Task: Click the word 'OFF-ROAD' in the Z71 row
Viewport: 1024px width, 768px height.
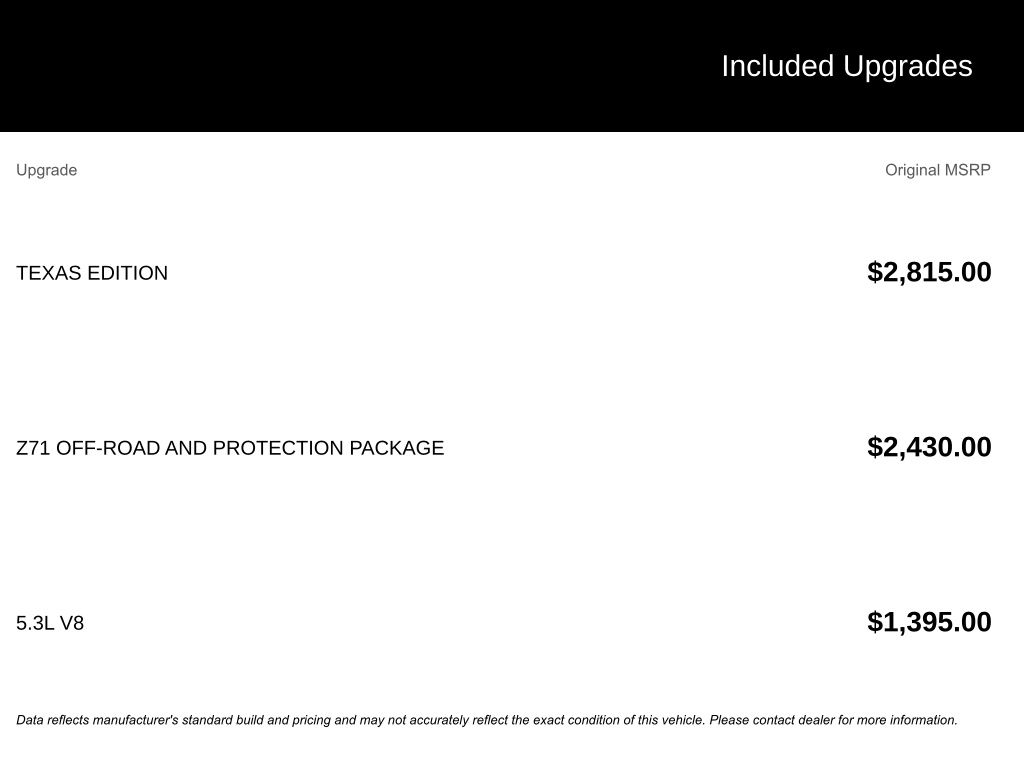Action: point(108,448)
